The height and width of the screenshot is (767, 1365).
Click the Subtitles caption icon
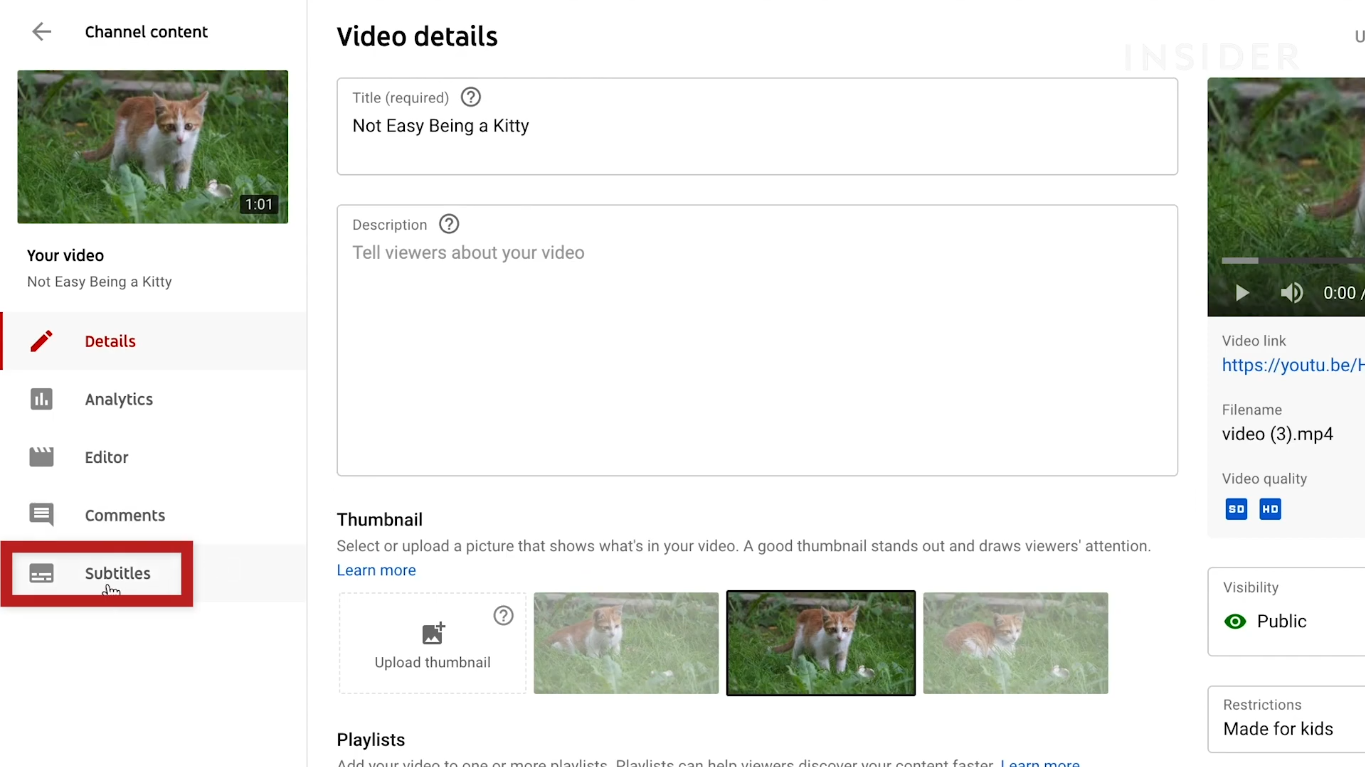[x=41, y=573]
